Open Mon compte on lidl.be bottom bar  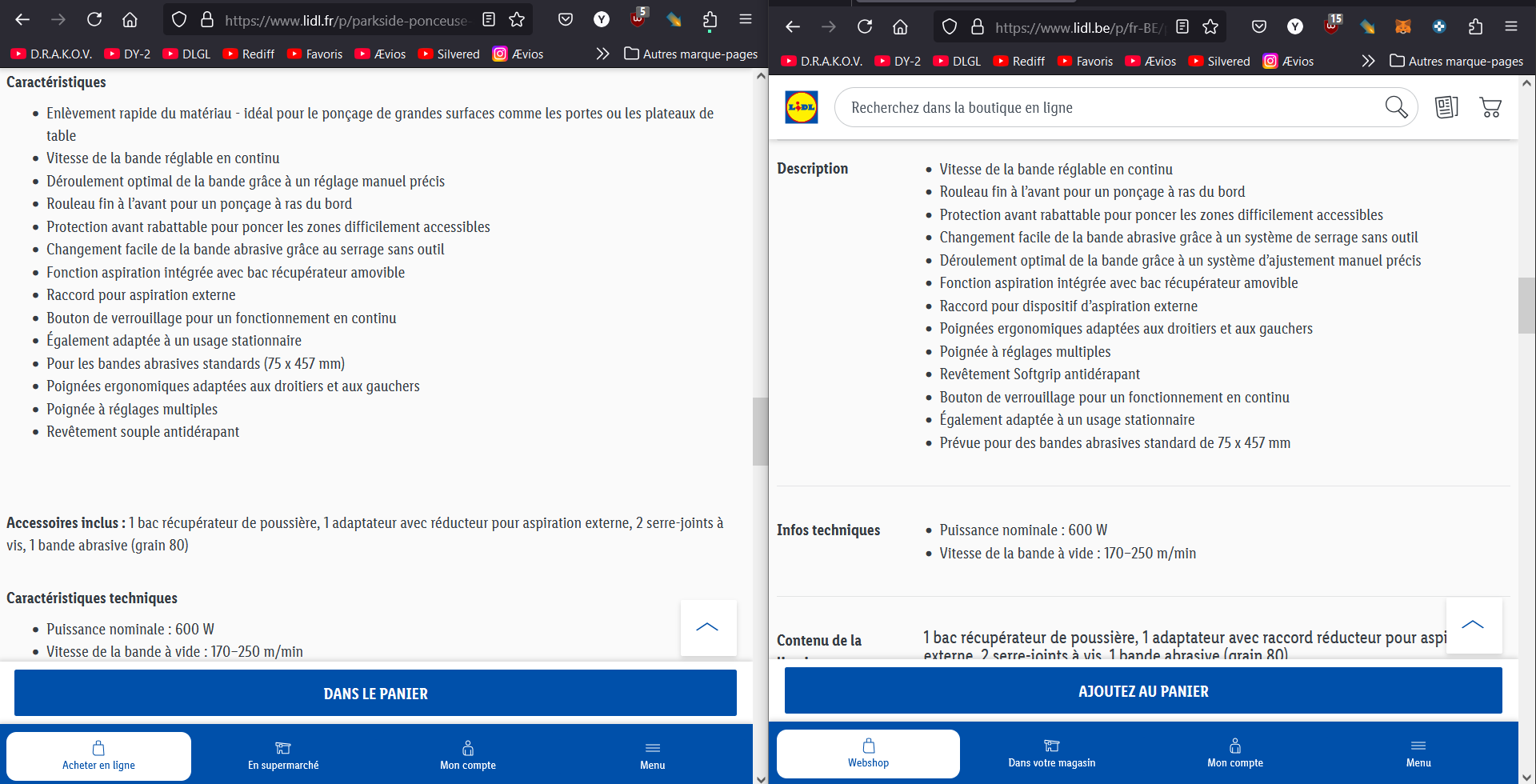point(1235,753)
